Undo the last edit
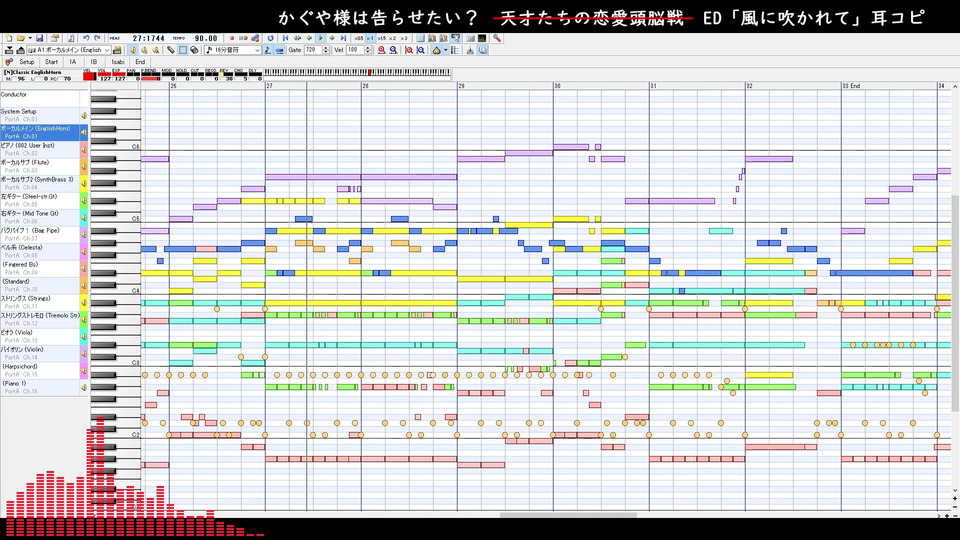Viewport: 960px width, 540px height. pos(86,38)
